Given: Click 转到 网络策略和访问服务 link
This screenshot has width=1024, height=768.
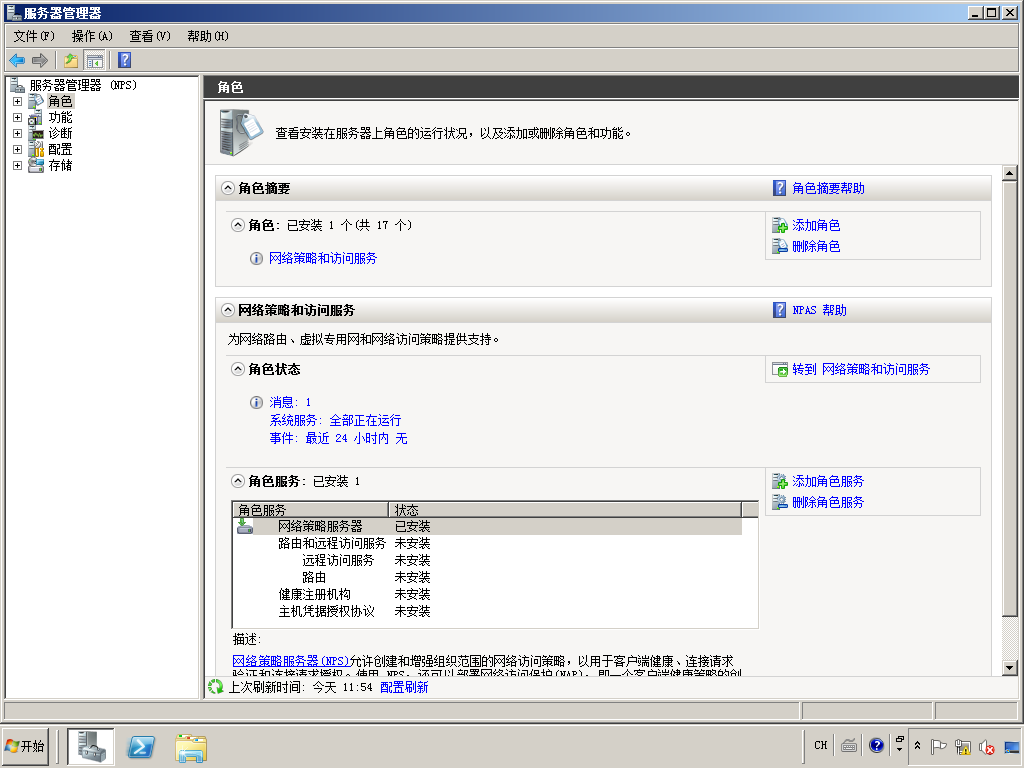Looking at the screenshot, I should pyautogui.click(x=861, y=369).
